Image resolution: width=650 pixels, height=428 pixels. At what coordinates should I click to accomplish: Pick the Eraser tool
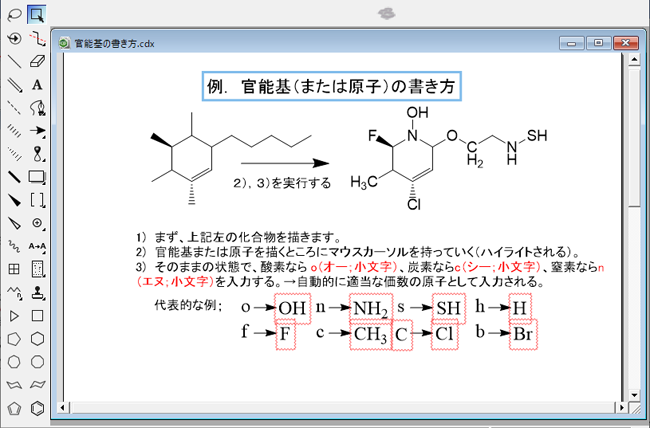tap(37, 61)
